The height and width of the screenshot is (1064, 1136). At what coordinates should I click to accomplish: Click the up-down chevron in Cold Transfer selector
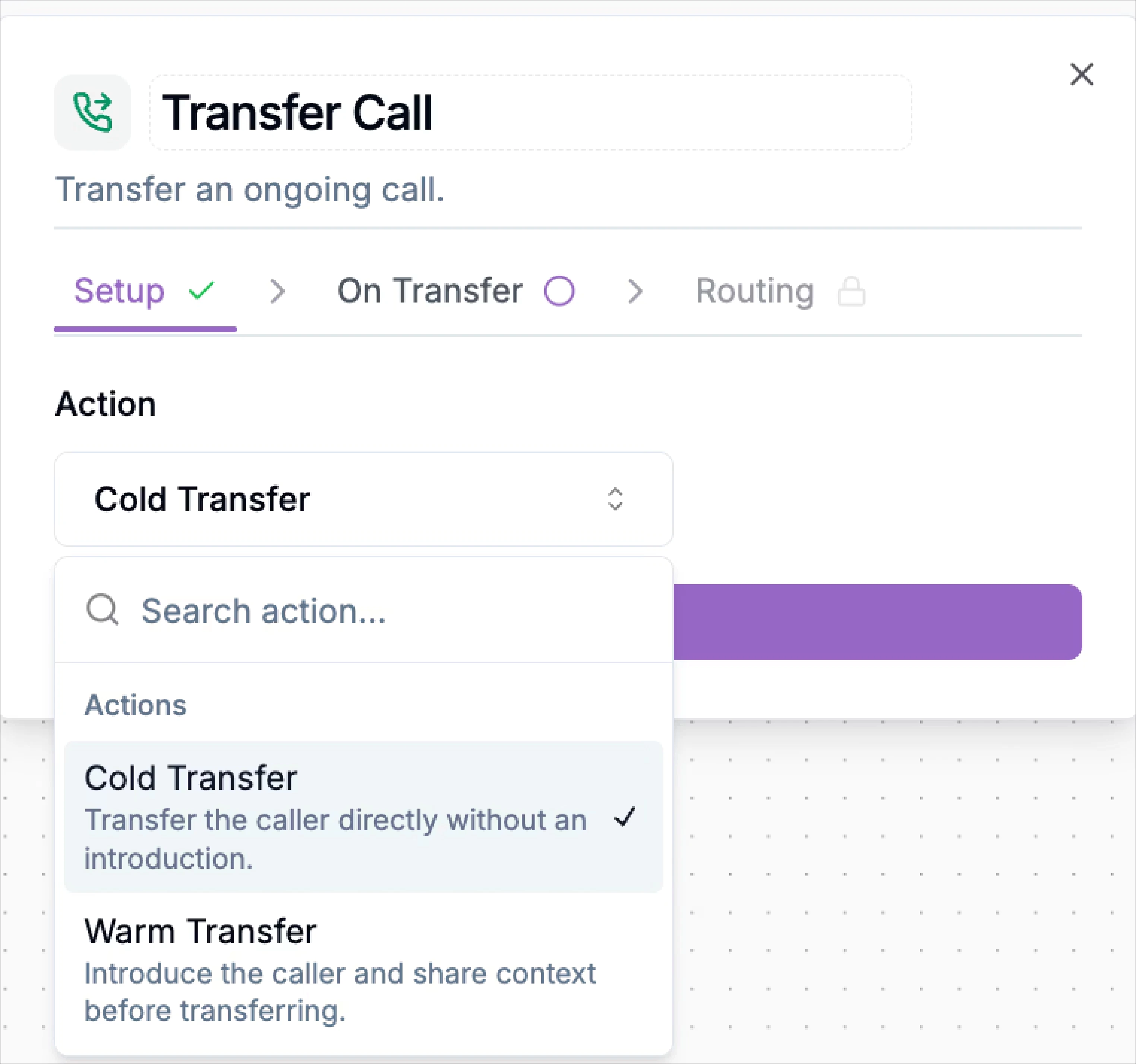point(615,499)
